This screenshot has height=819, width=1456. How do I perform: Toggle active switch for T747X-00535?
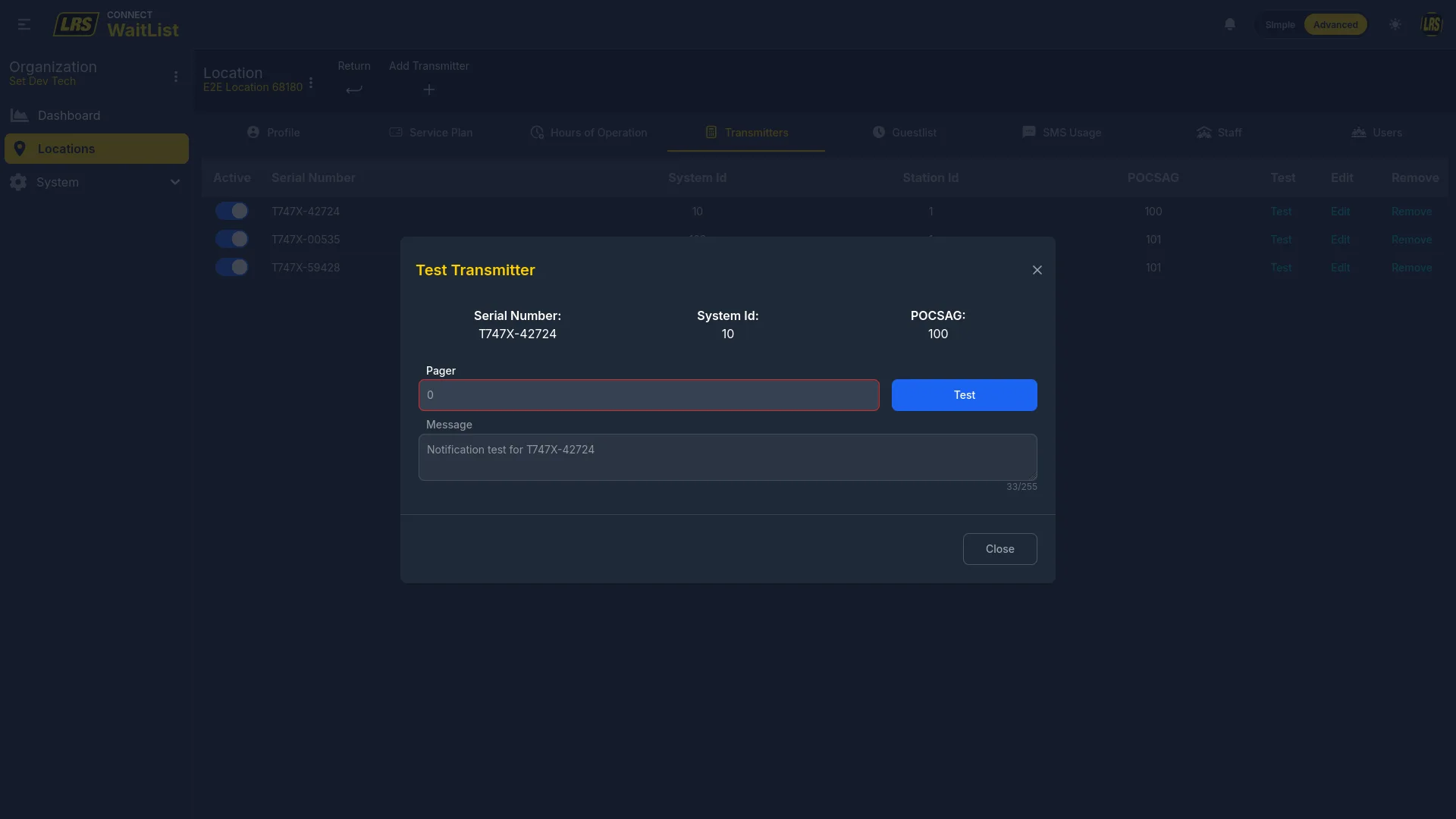click(231, 239)
